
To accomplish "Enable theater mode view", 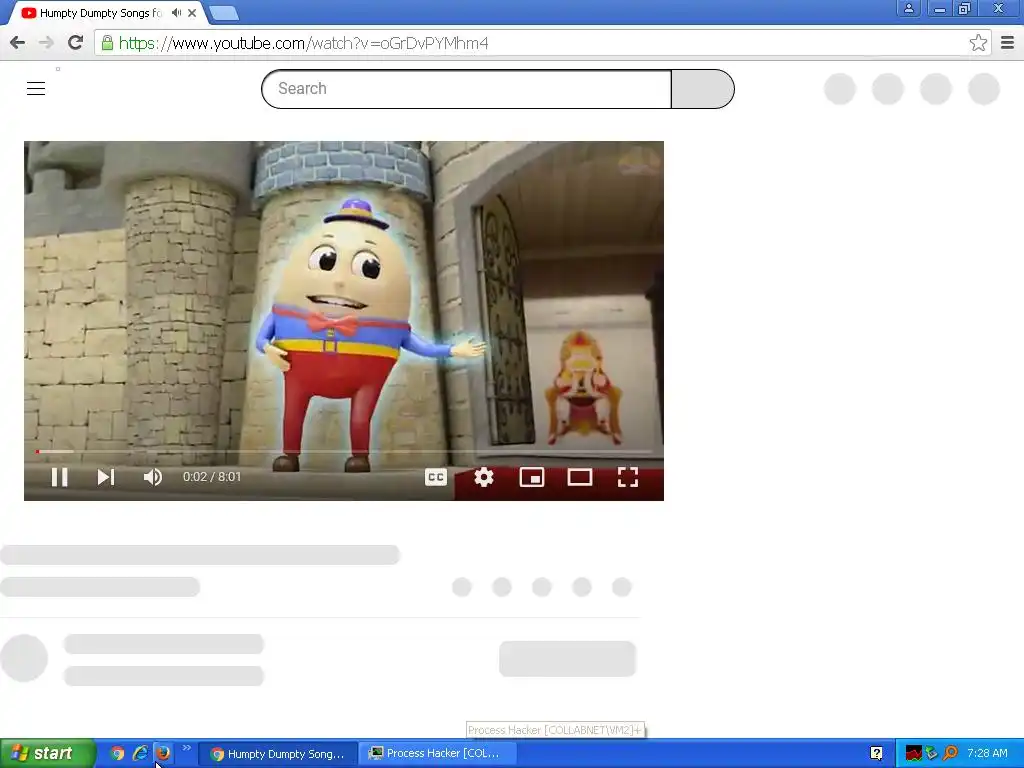I will [x=580, y=477].
